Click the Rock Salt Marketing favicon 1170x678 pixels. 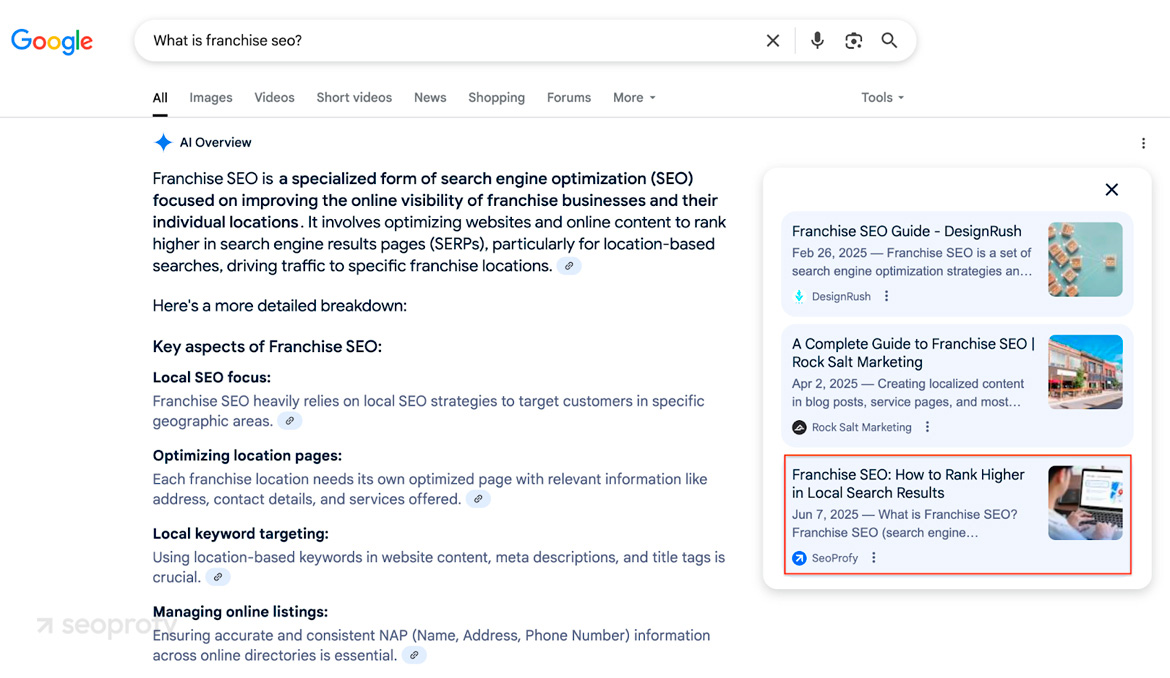tap(799, 427)
